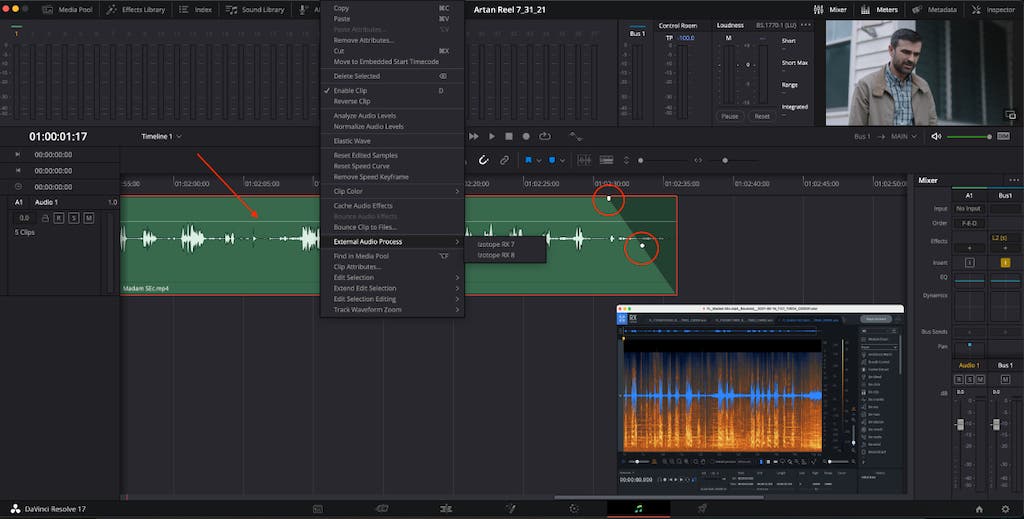This screenshot has width=1024, height=519.
Task: Click F-E-D order button in Mixer
Action: click(x=968, y=223)
